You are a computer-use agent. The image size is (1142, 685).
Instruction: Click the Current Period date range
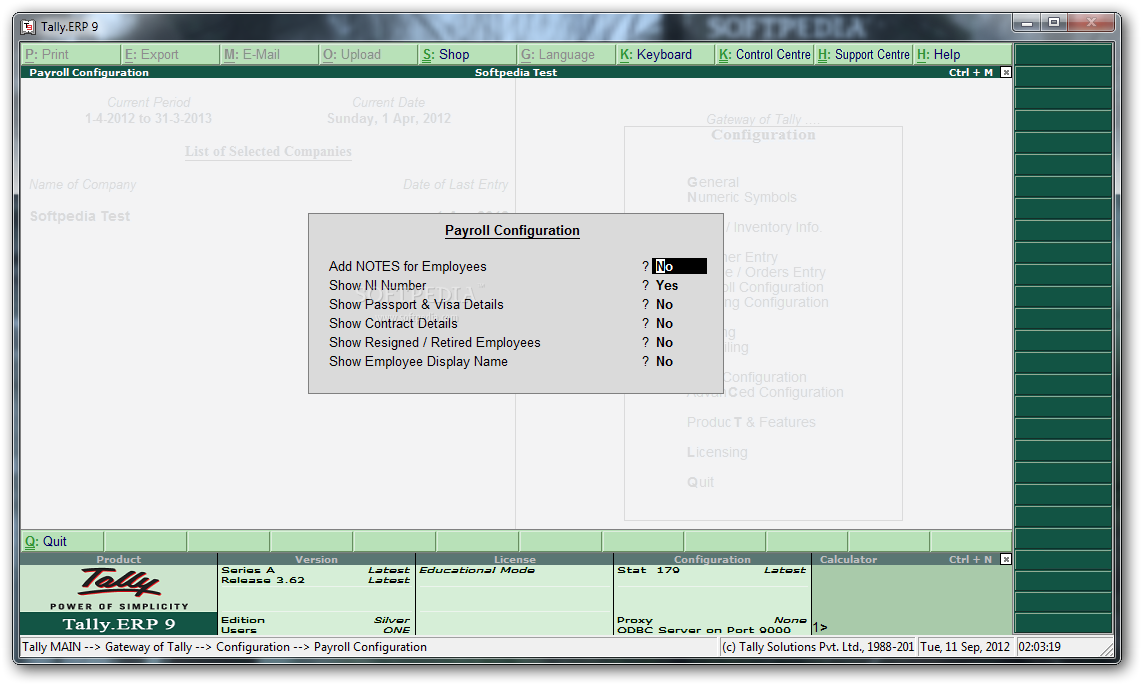click(148, 119)
